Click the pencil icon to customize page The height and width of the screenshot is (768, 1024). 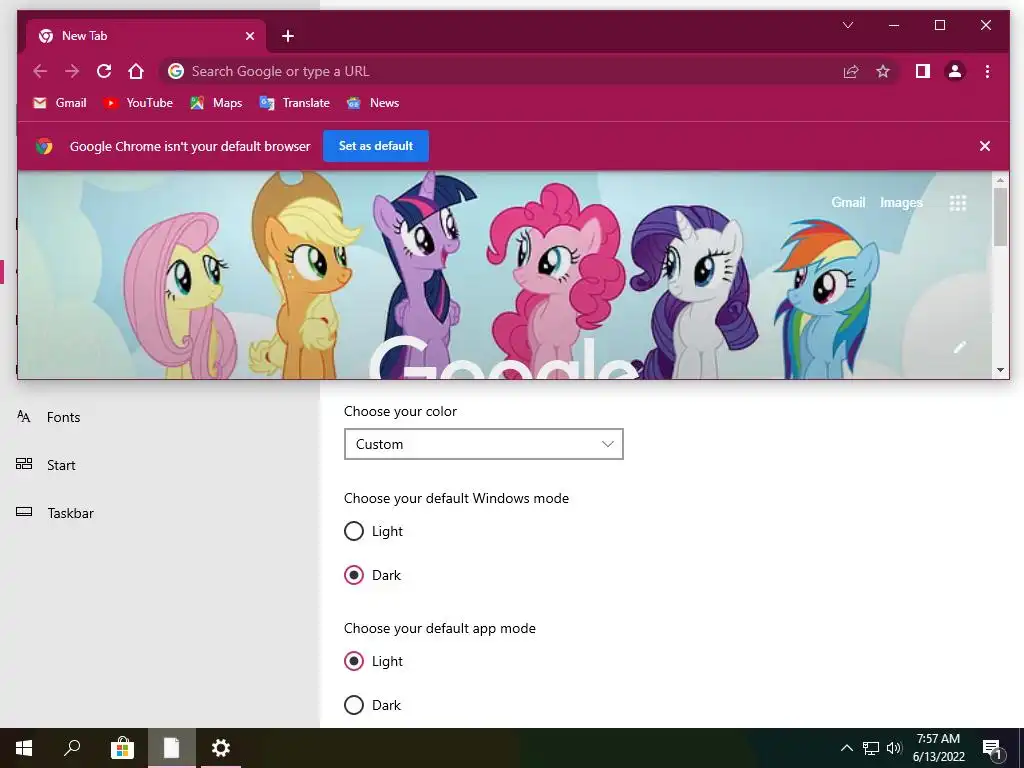[x=959, y=347]
